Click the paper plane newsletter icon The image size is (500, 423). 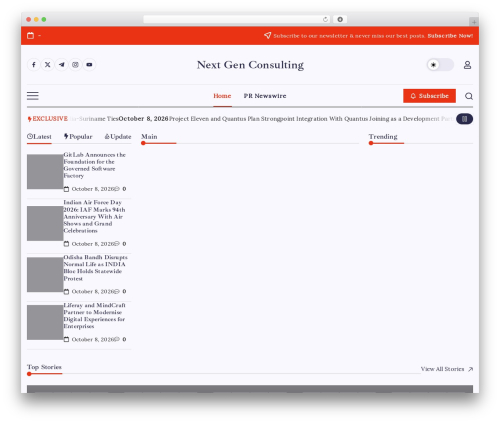(267, 35)
